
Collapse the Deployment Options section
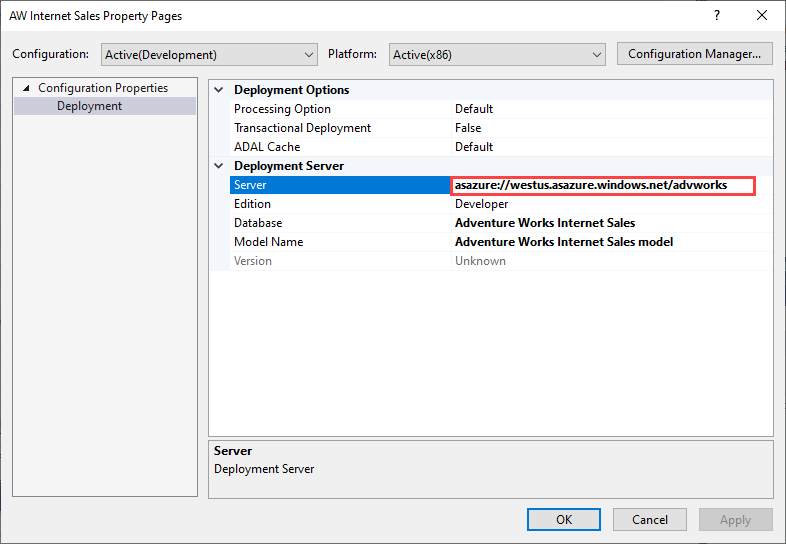click(219, 90)
